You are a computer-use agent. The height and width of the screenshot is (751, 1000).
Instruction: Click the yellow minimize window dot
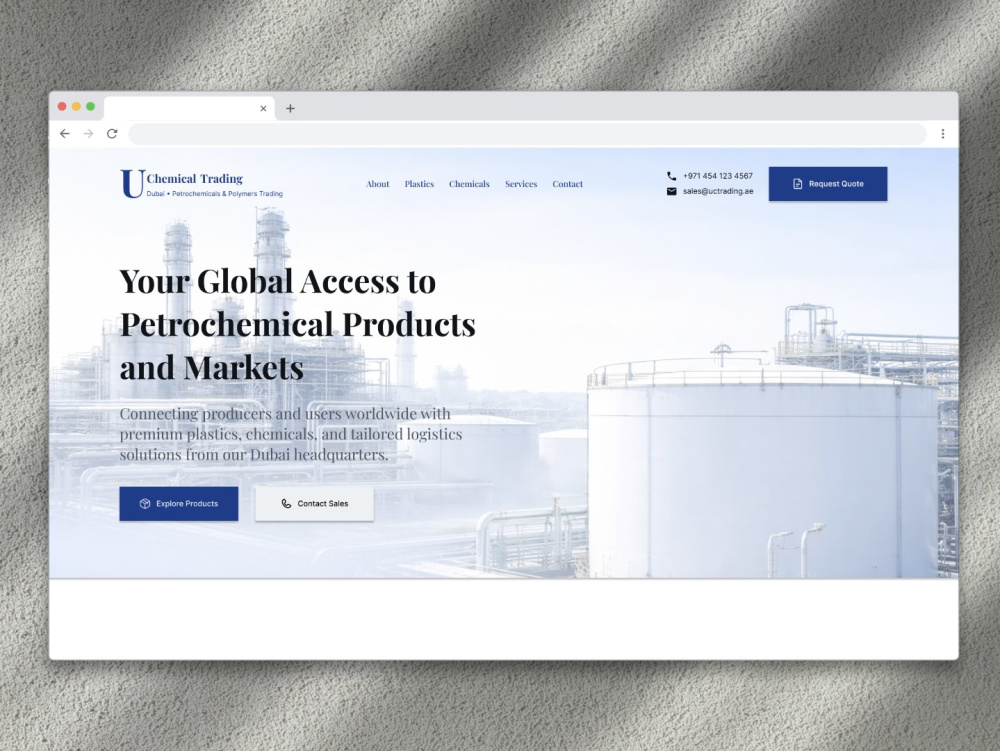[x=76, y=106]
